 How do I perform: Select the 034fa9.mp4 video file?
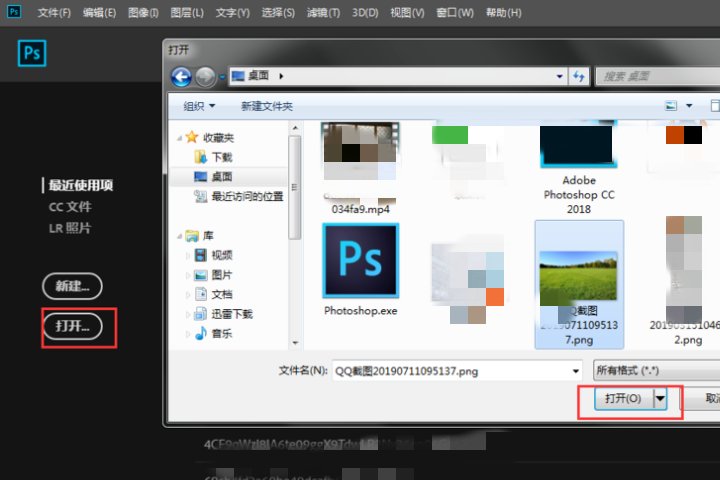pyautogui.click(x=360, y=169)
